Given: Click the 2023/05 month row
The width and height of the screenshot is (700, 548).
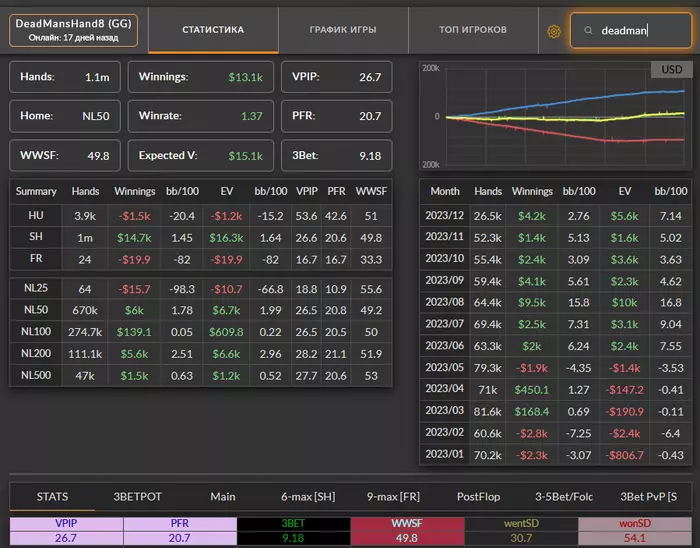Looking at the screenshot, I should click(555, 368).
